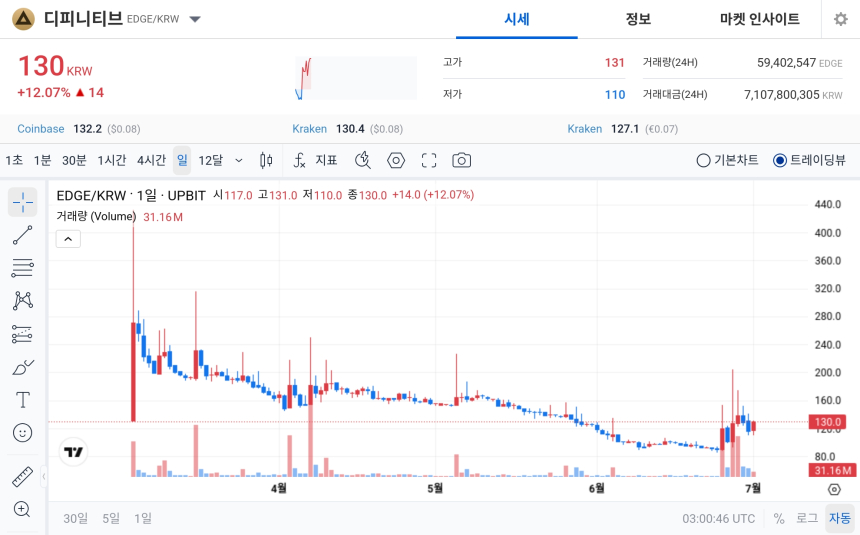Switch to the 마켓 인사이트 tab

pyautogui.click(x=760, y=20)
